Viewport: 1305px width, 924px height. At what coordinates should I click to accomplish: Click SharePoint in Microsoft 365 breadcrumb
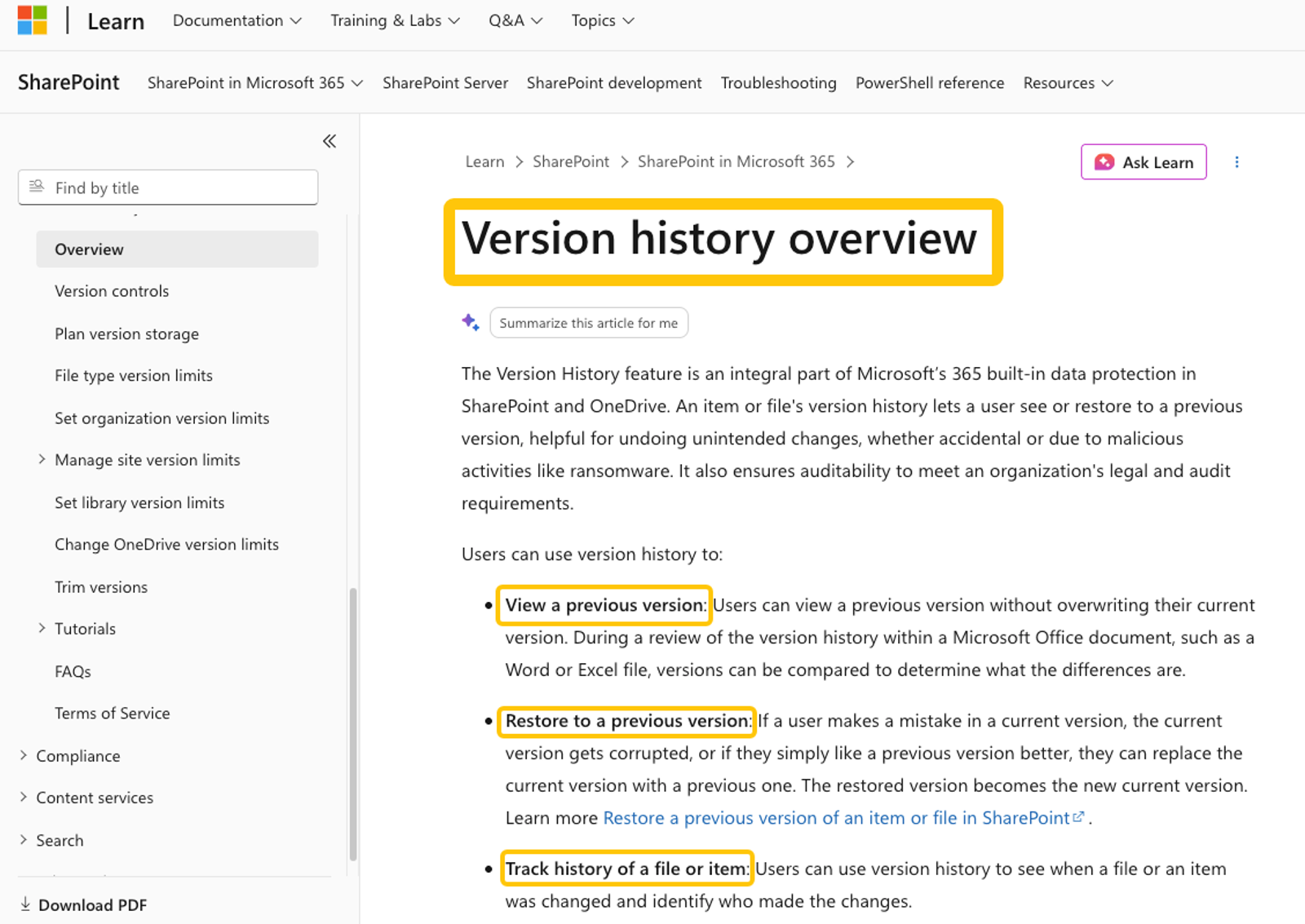point(737,161)
